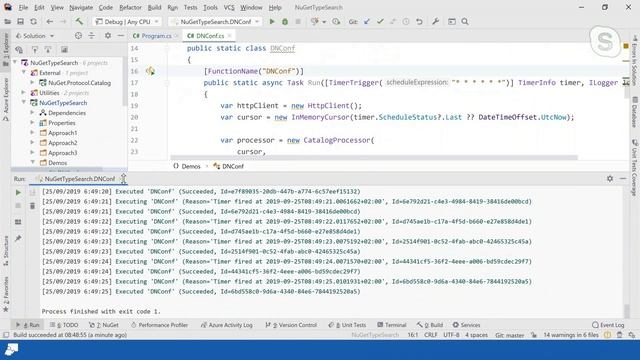
Task: Navigate forward with the right arrow
Action: coord(63,22)
